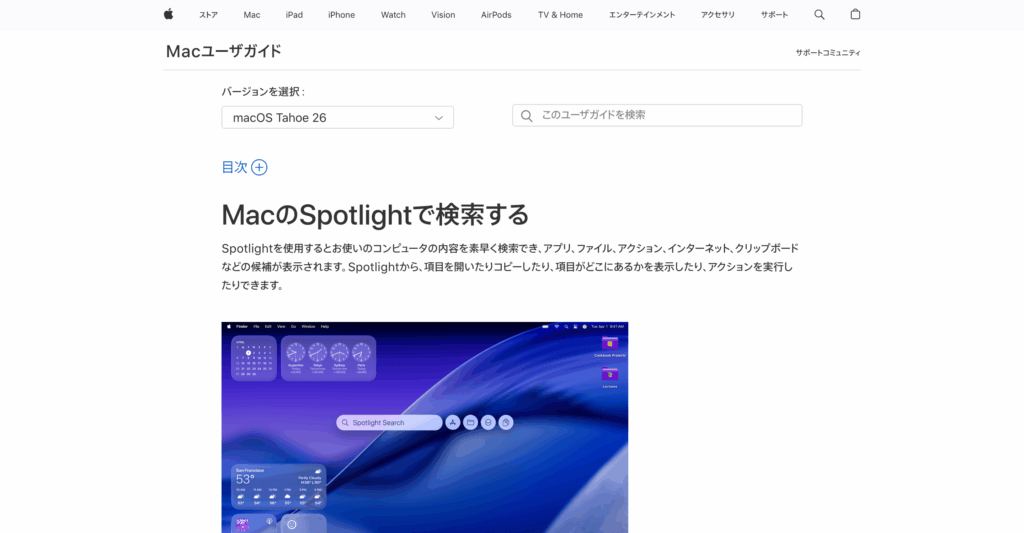Click the Apple logo icon
Viewport: 1024px width, 533px height.
168,14
